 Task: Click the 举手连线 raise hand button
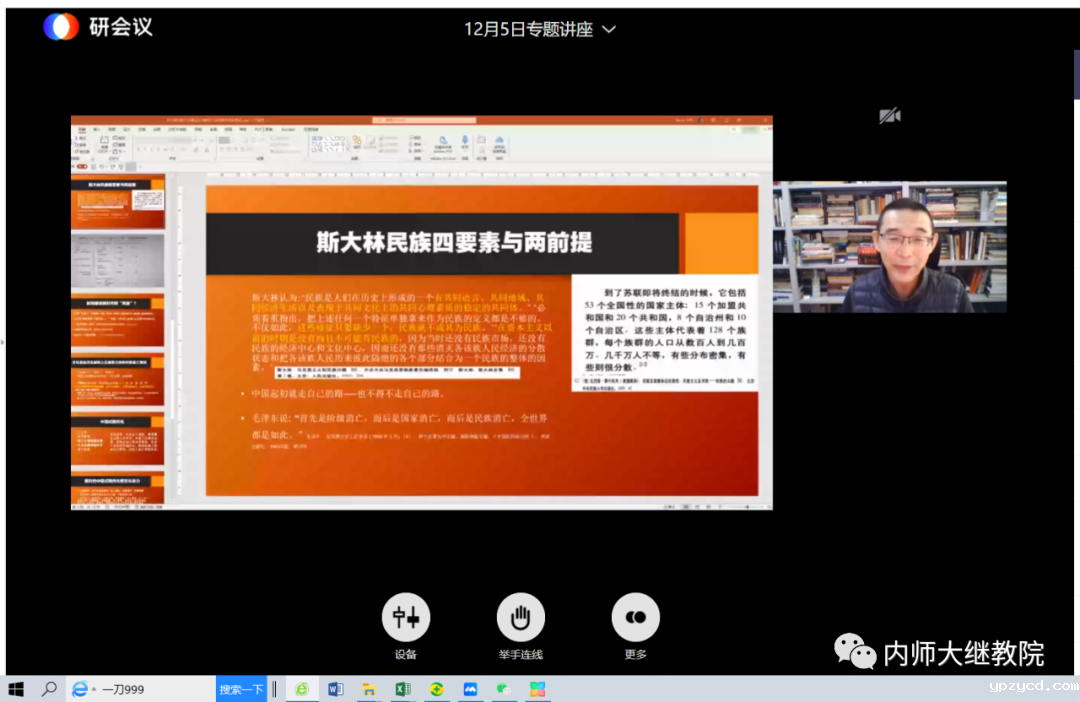click(x=520, y=617)
